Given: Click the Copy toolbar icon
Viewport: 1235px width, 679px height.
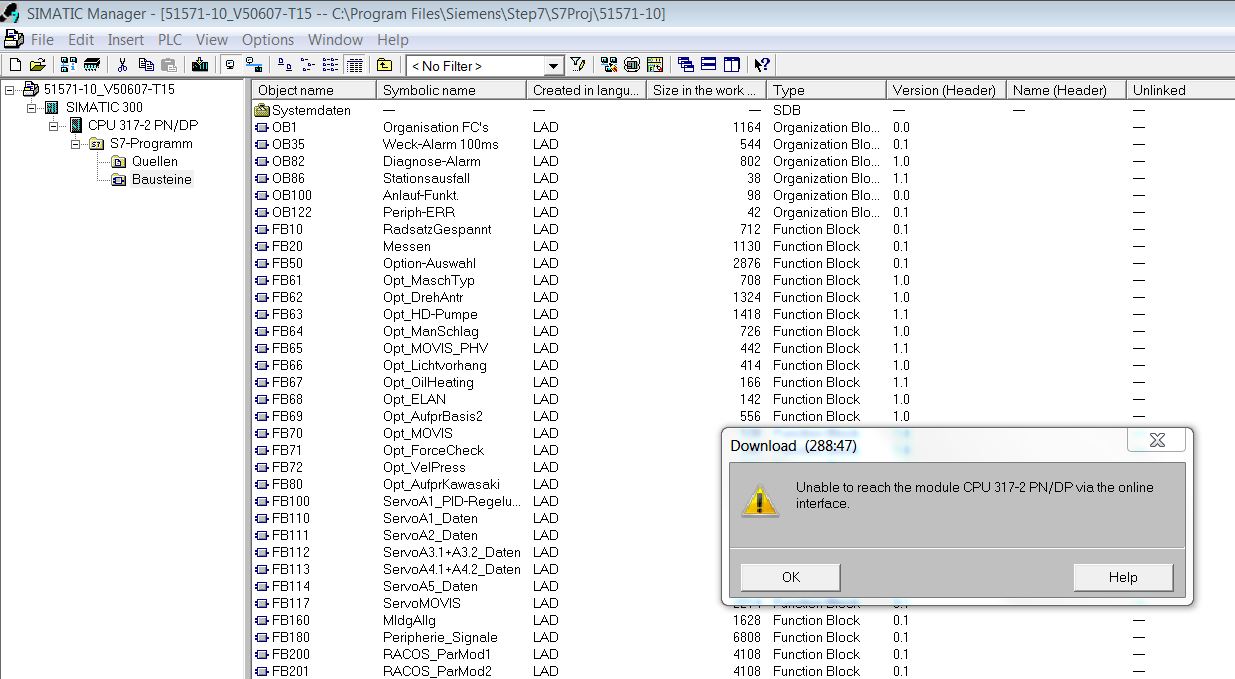Looking at the screenshot, I should (146, 65).
